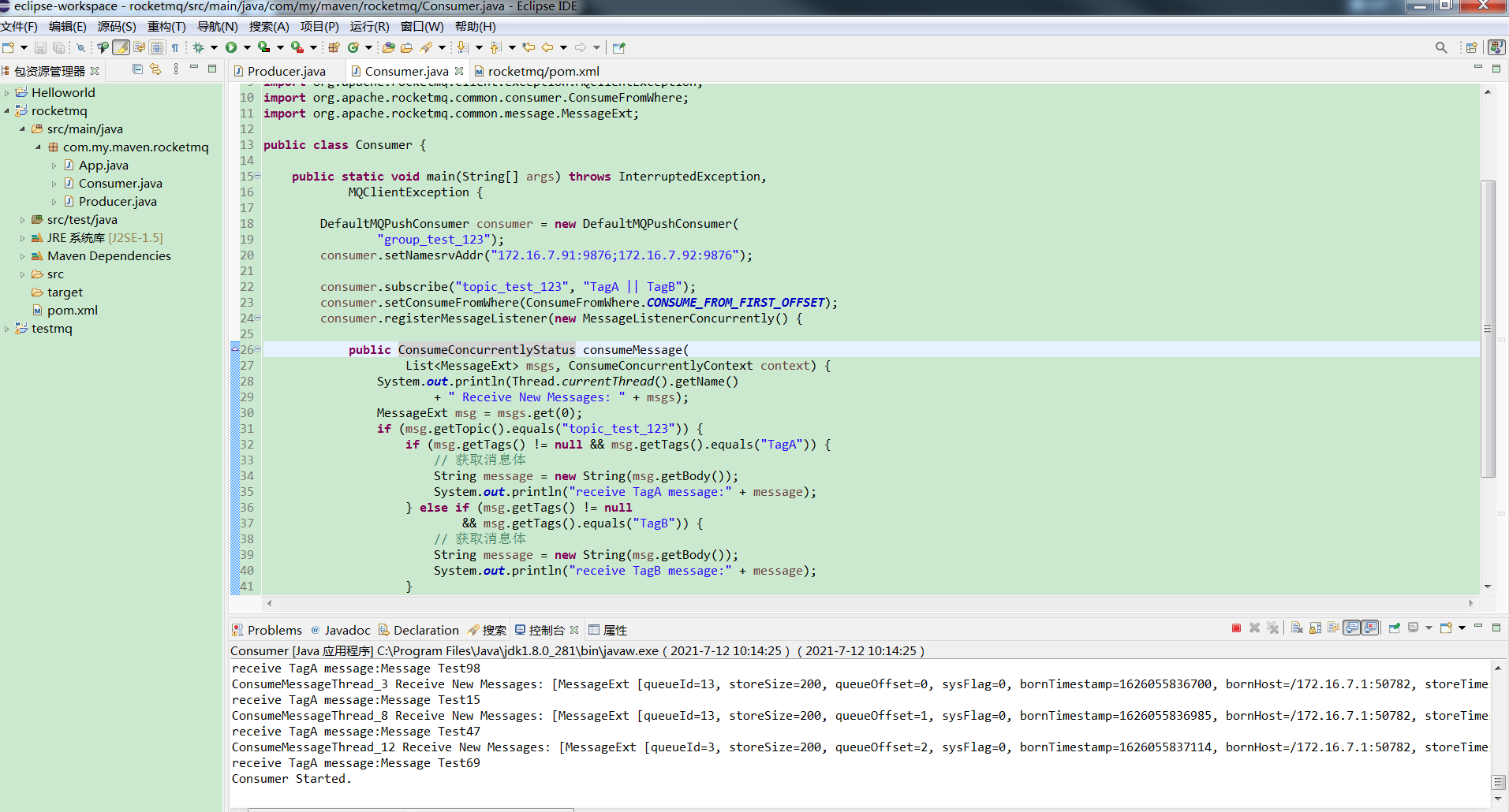The image size is (1509, 812).
Task: Click the green Run button in toolbar
Action: [x=231, y=47]
